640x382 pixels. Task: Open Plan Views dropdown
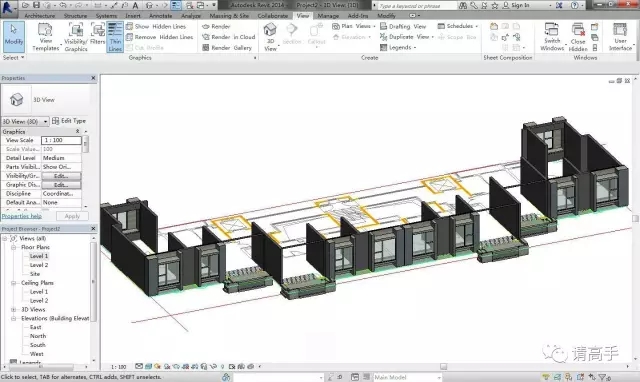pos(353,26)
